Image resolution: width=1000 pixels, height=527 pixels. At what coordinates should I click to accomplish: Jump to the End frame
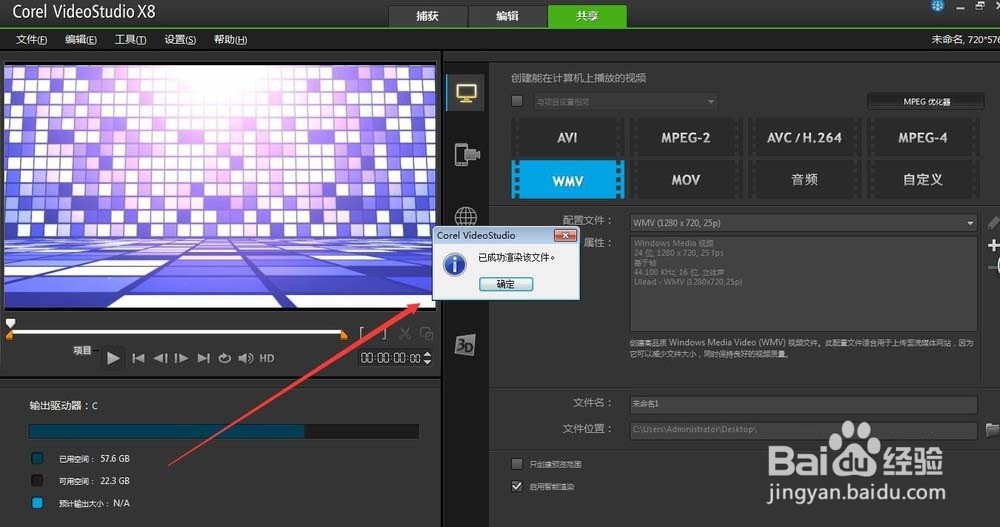[203, 358]
